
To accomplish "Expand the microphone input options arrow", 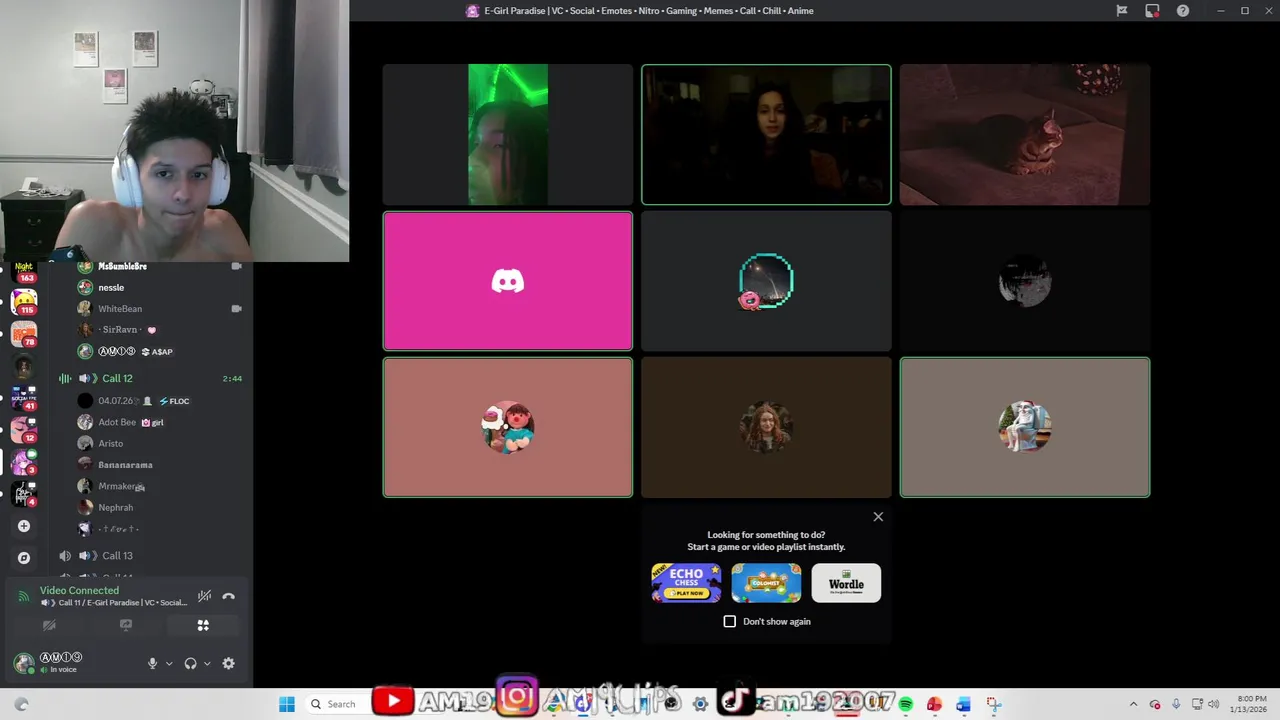I will click(169, 663).
